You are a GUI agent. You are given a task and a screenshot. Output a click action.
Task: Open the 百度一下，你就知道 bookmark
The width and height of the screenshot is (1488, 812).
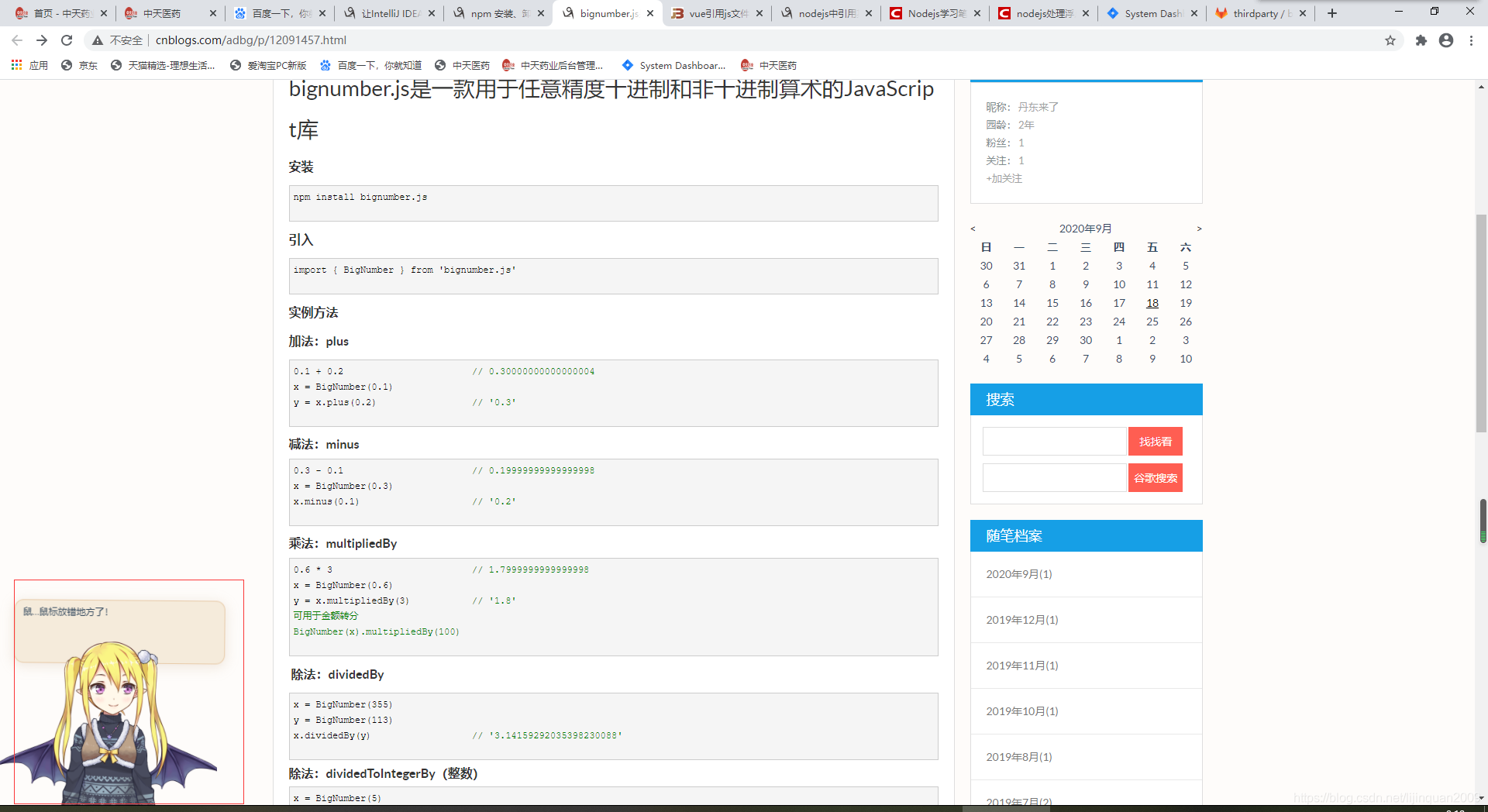point(370,65)
